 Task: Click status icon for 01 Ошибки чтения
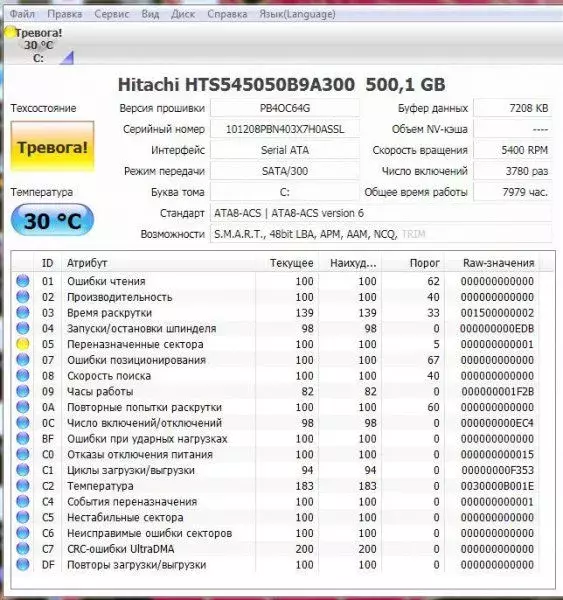pos(23,281)
